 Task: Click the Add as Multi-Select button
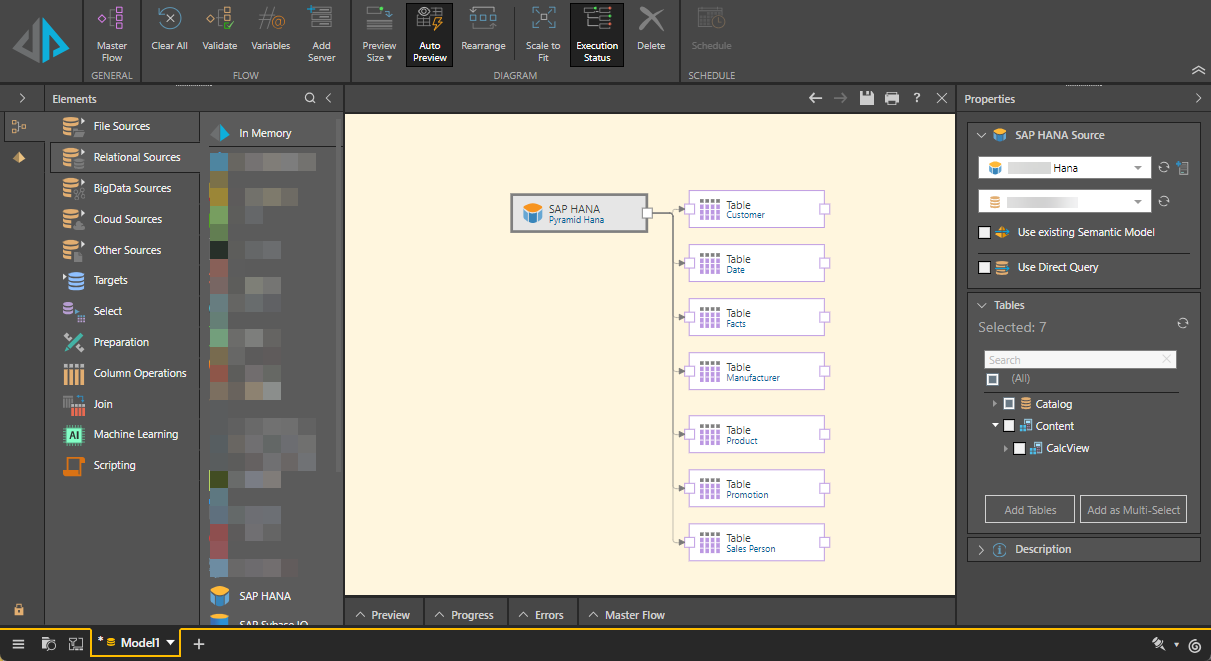pyautogui.click(x=1133, y=509)
